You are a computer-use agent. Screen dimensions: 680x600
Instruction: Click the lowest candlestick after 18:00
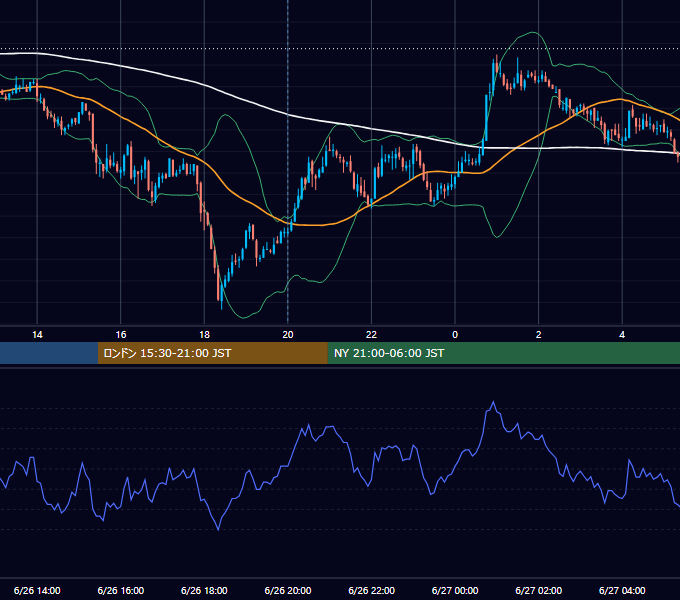(222, 295)
